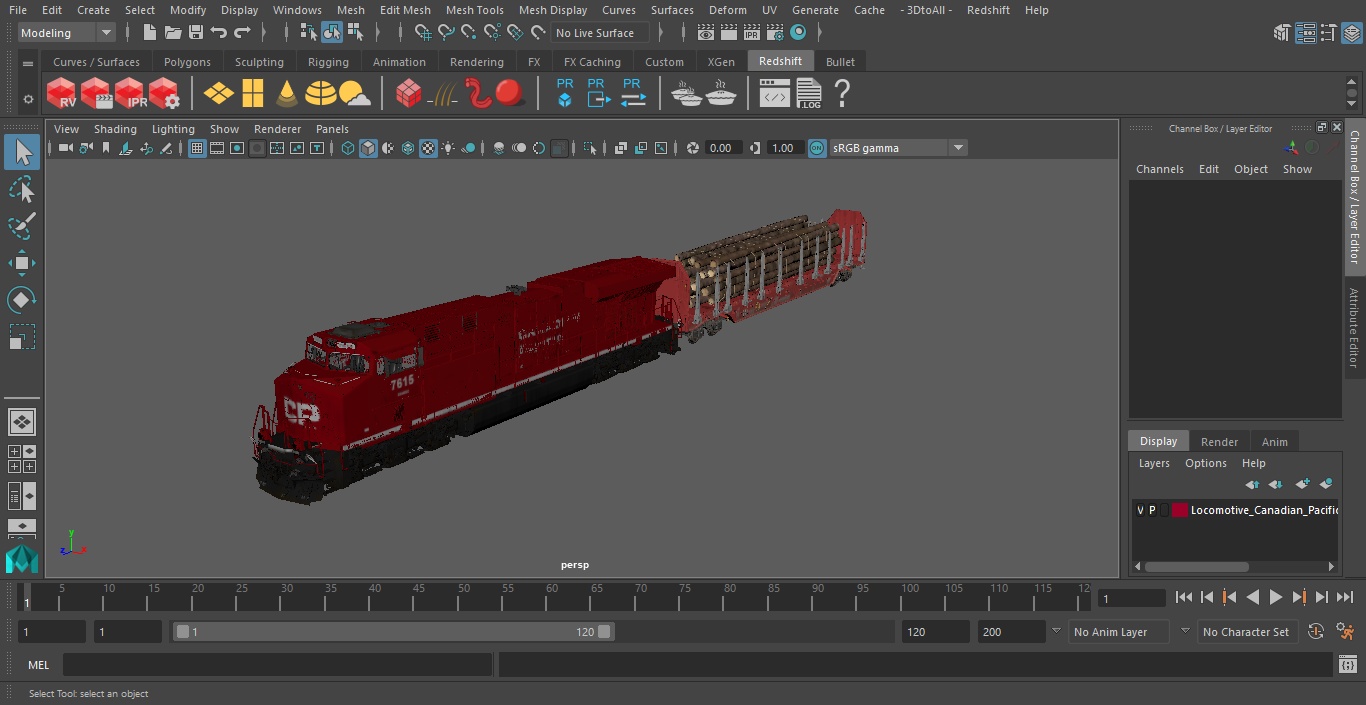The width and height of the screenshot is (1366, 705).
Task: Toggle layer visibility V for Locomotive layer
Action: pyautogui.click(x=1140, y=510)
